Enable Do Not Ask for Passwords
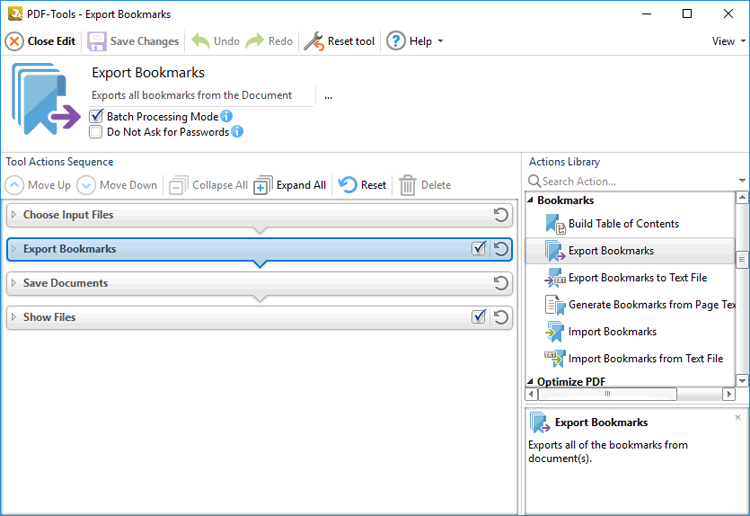 [96, 132]
